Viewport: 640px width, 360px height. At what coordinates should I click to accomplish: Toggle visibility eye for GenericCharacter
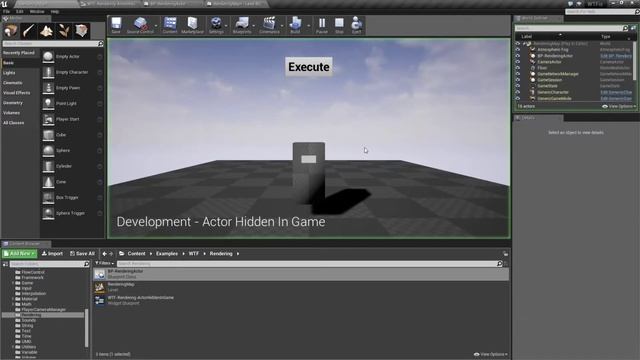tap(518, 92)
